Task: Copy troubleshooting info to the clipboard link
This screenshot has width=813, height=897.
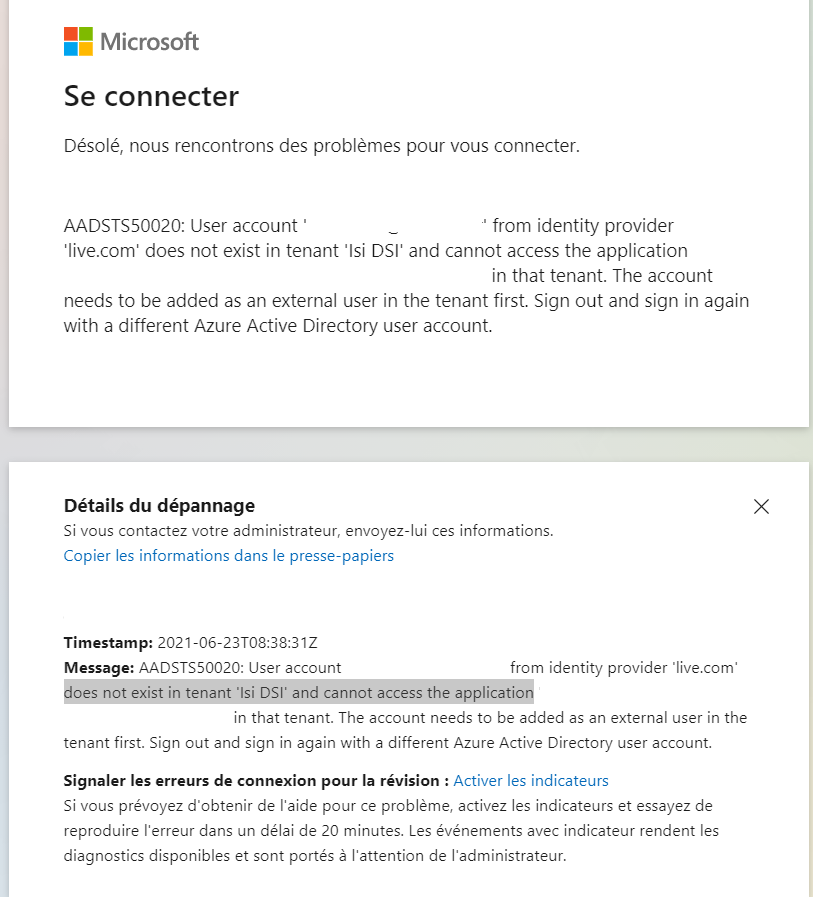Action: pyautogui.click(x=228, y=555)
